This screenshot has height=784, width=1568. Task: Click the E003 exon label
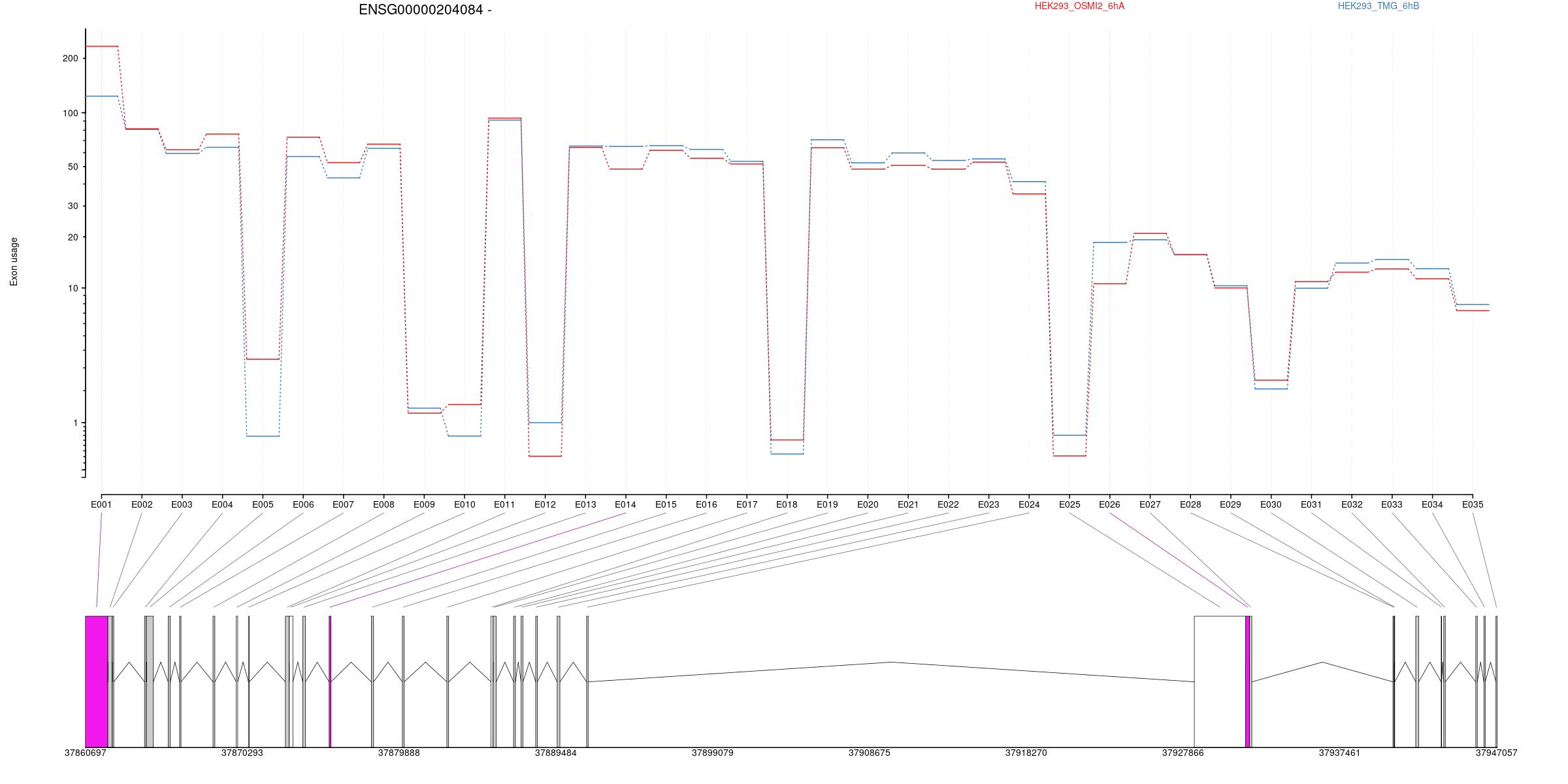(182, 504)
